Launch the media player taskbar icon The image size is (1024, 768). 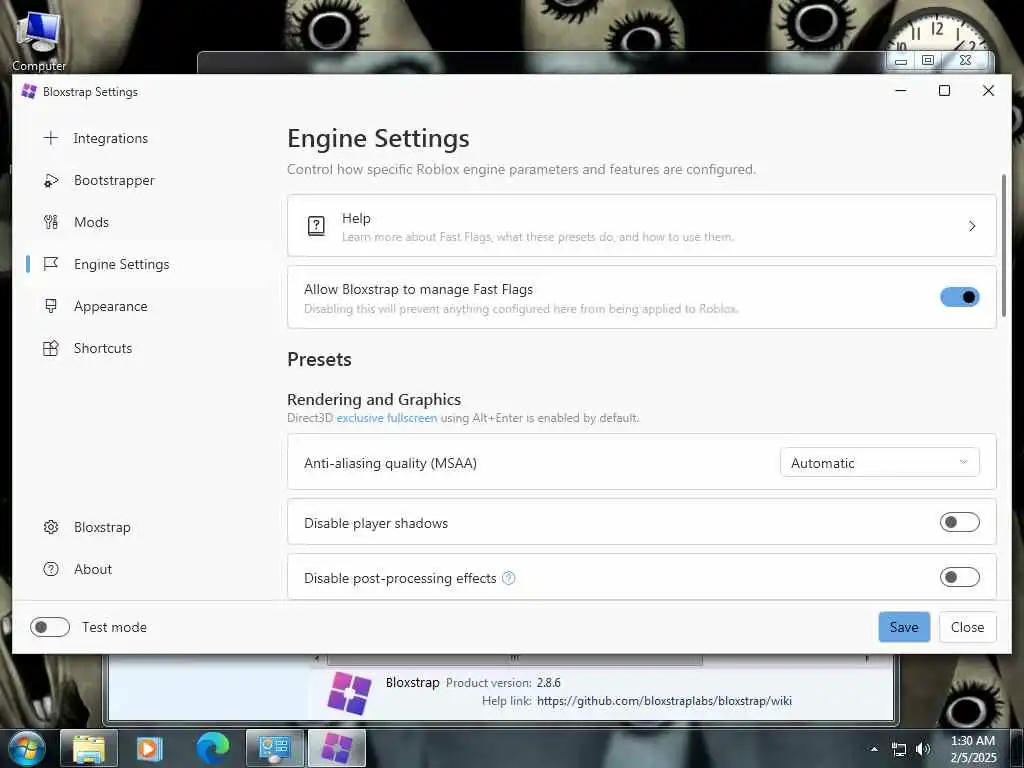click(x=150, y=748)
